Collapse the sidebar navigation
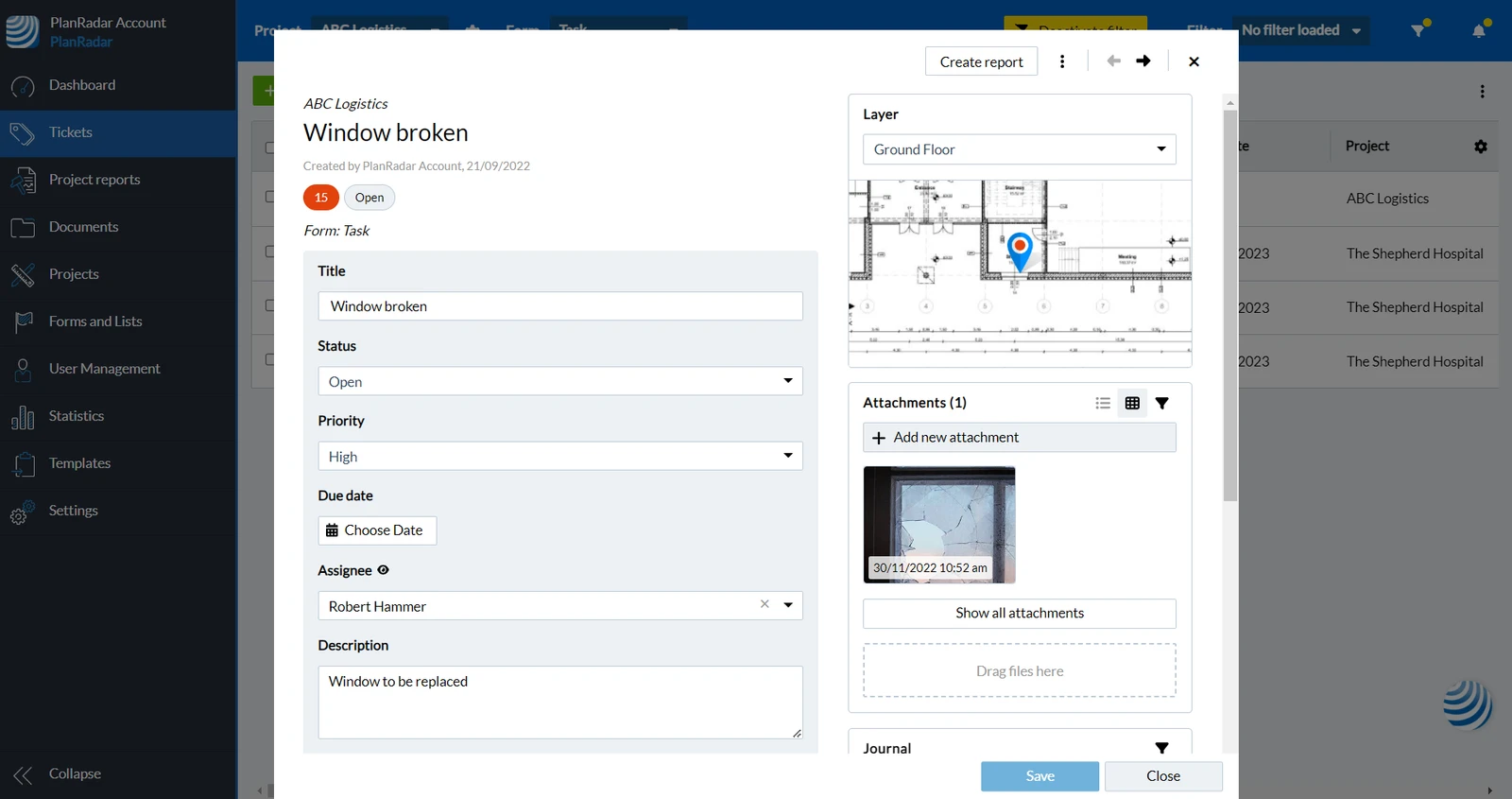Viewport: 1512px width, 799px height. click(x=118, y=774)
